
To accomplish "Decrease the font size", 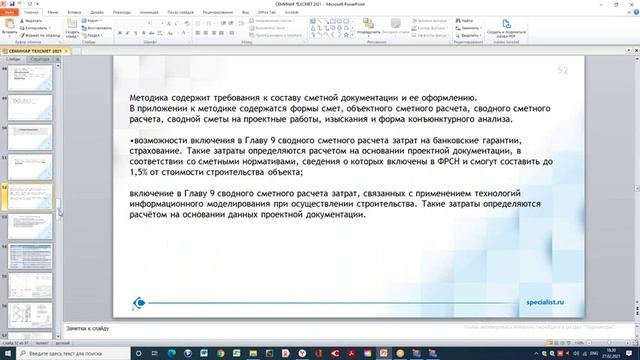I will click(x=176, y=24).
